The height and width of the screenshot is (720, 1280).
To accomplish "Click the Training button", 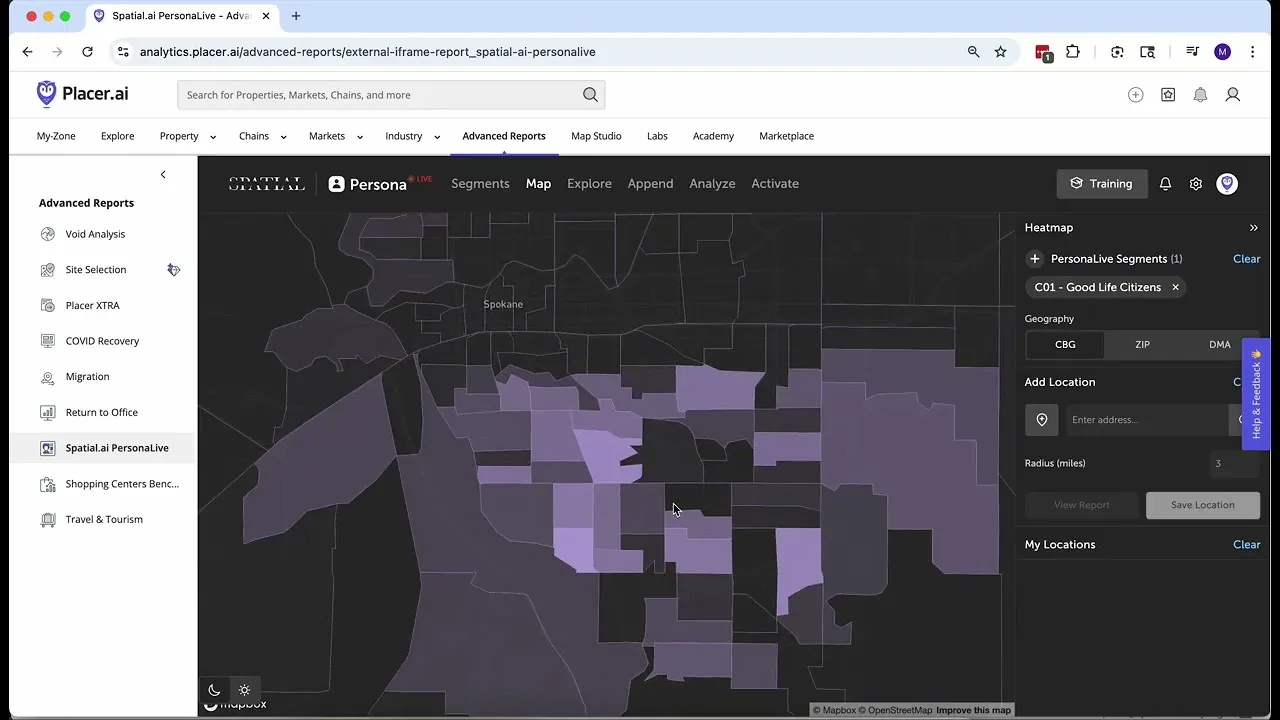I will [1101, 184].
